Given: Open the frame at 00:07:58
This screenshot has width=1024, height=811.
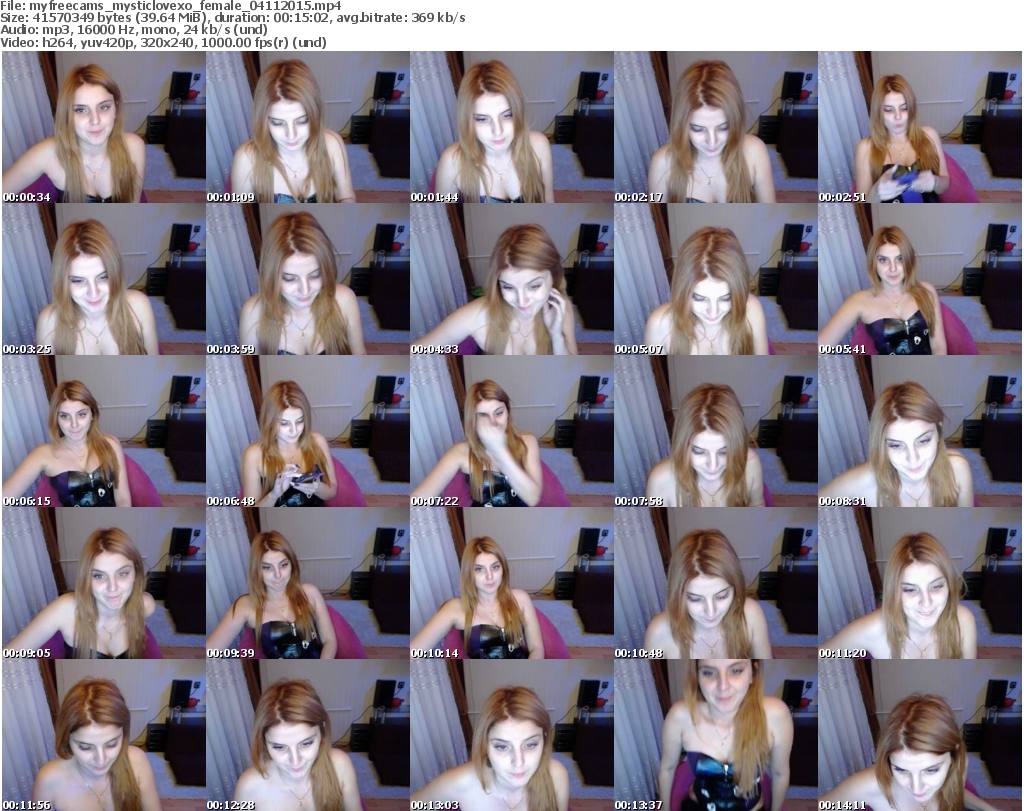Looking at the screenshot, I should coord(715,432).
